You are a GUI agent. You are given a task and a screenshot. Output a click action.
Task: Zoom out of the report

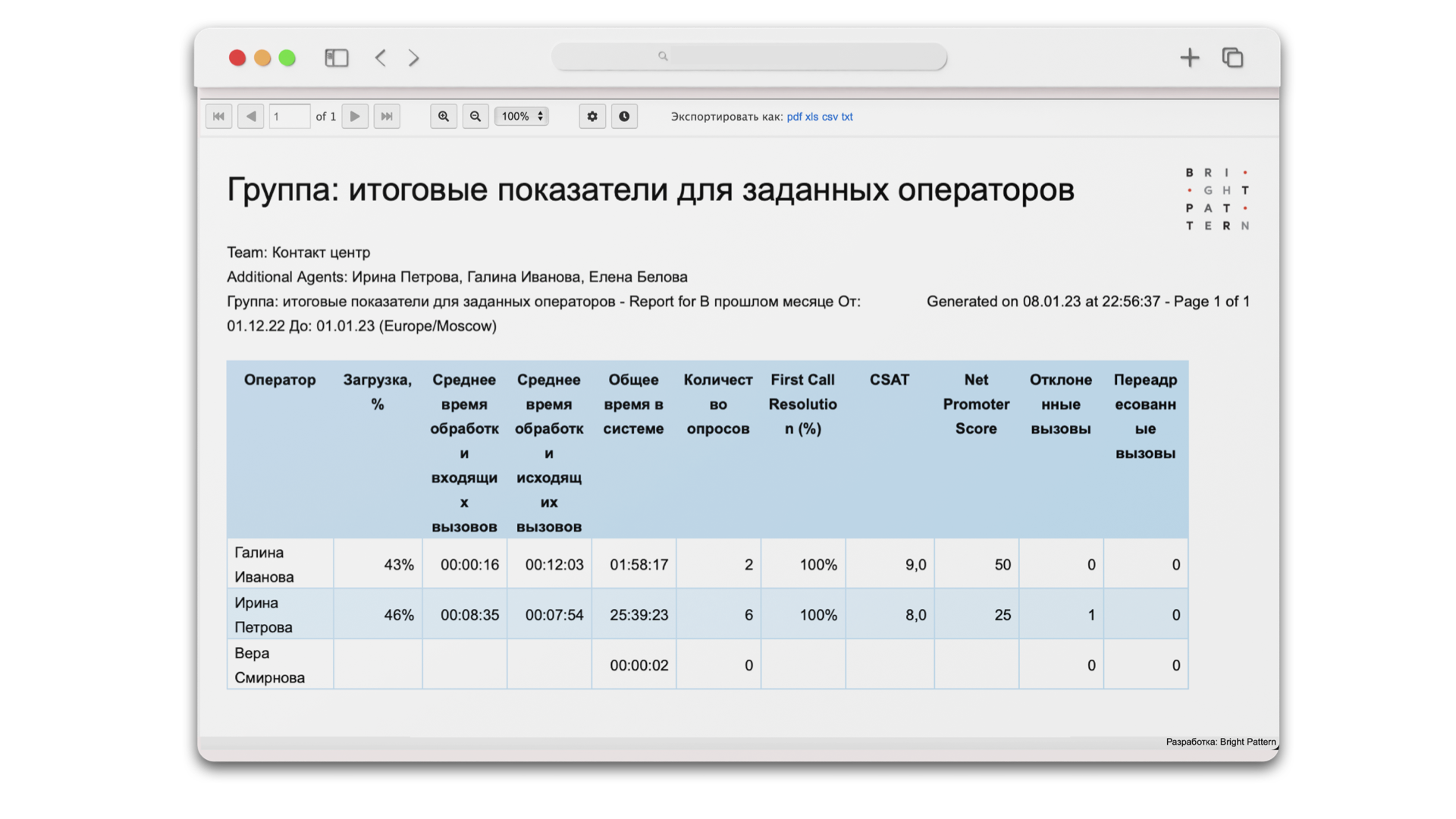coord(475,116)
